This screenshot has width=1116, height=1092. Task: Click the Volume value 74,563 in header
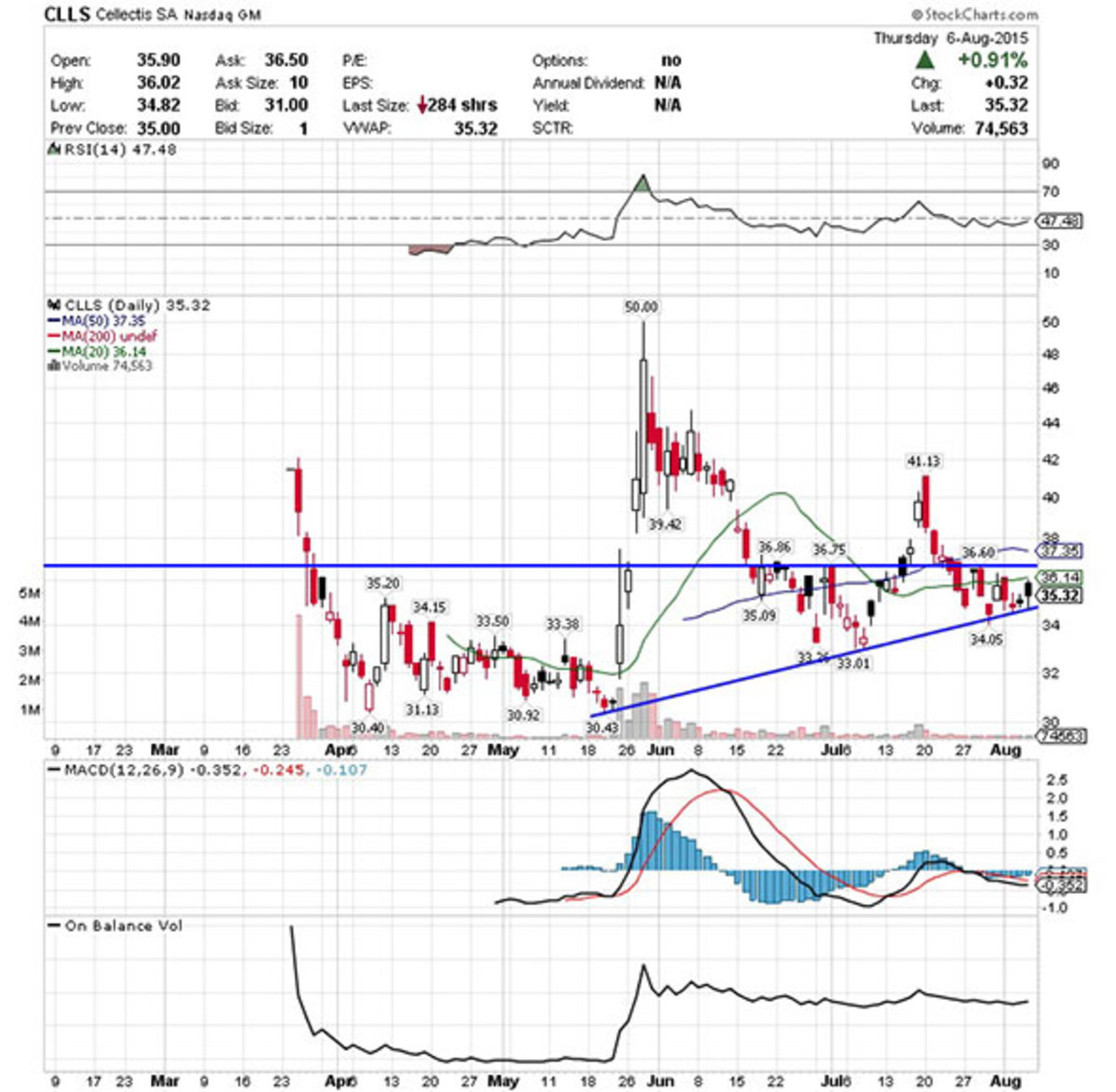coord(1002,128)
